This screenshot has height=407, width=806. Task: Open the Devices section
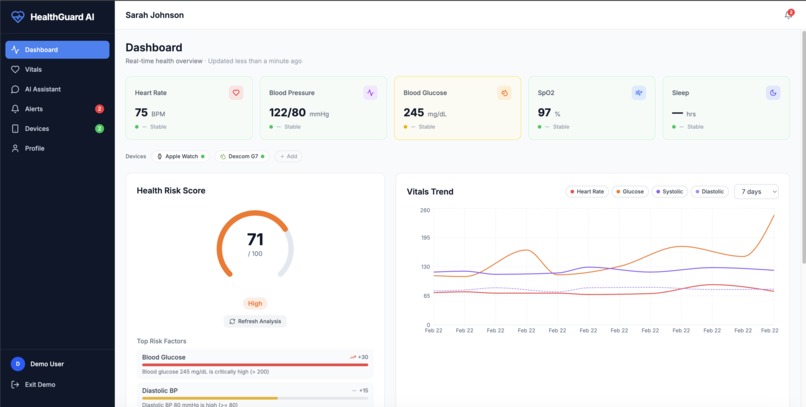point(57,128)
